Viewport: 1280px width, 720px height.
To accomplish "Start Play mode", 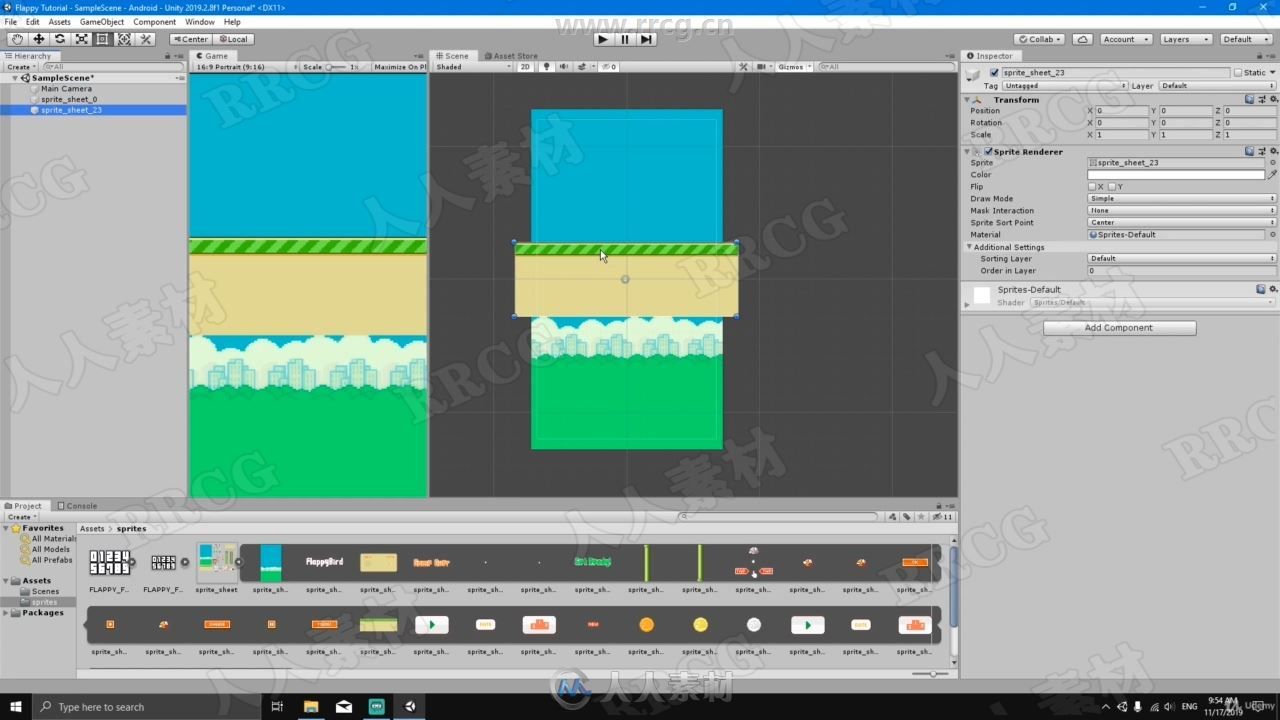I will (602, 39).
